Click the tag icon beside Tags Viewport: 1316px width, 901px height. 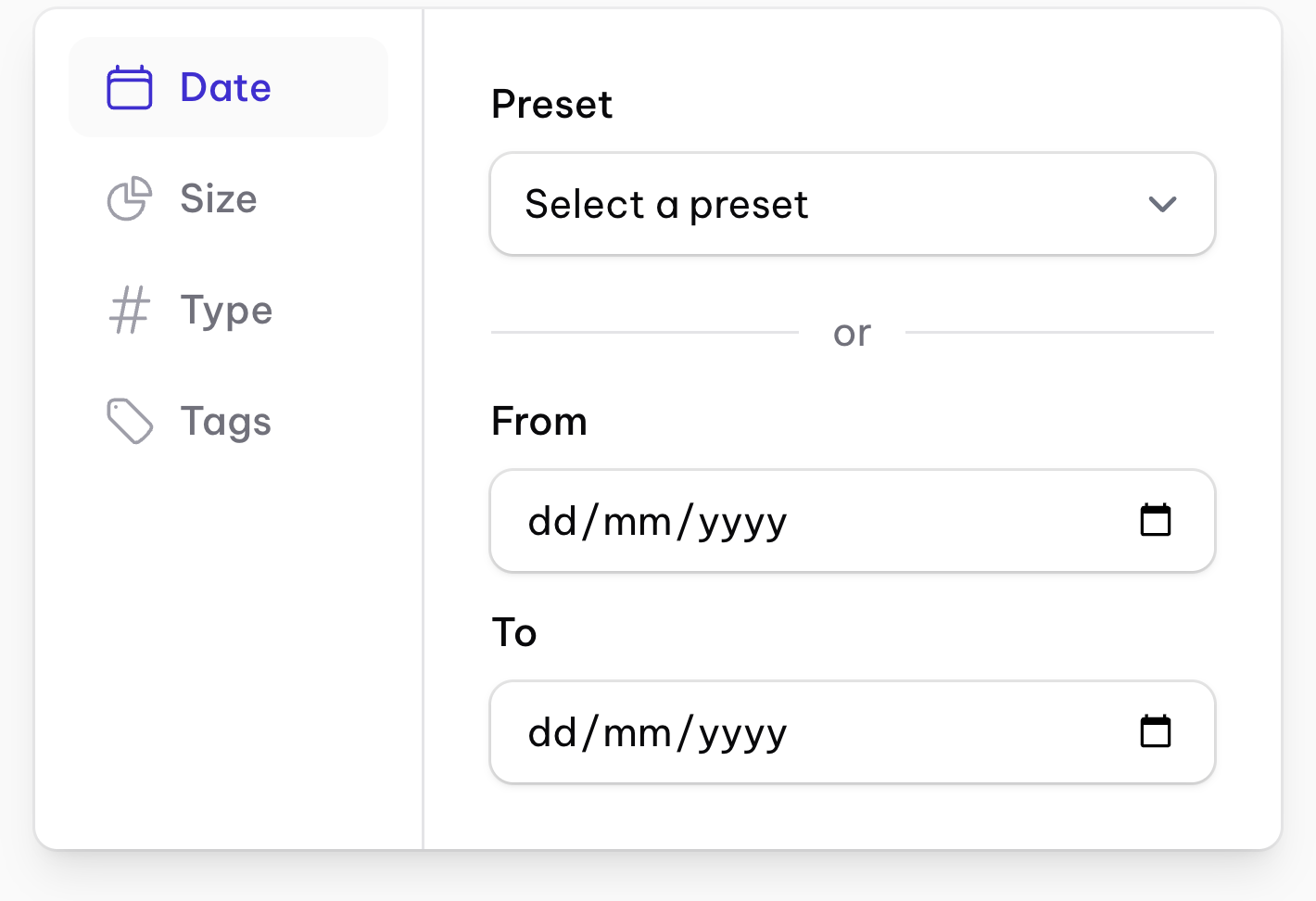pyautogui.click(x=130, y=421)
